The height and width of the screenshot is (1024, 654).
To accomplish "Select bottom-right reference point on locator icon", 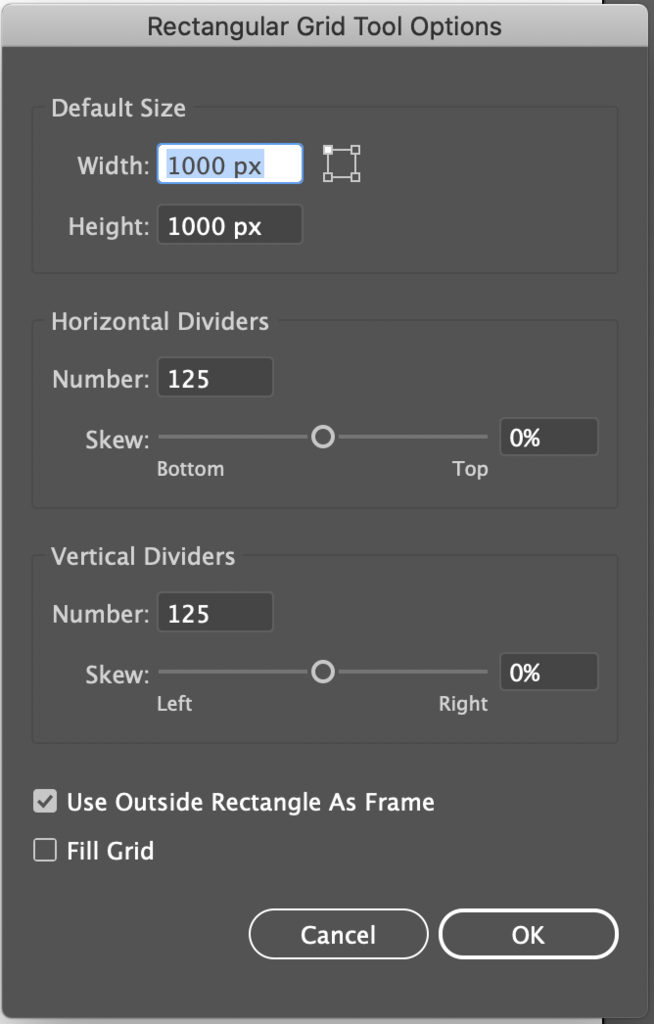I will pyautogui.click(x=355, y=177).
